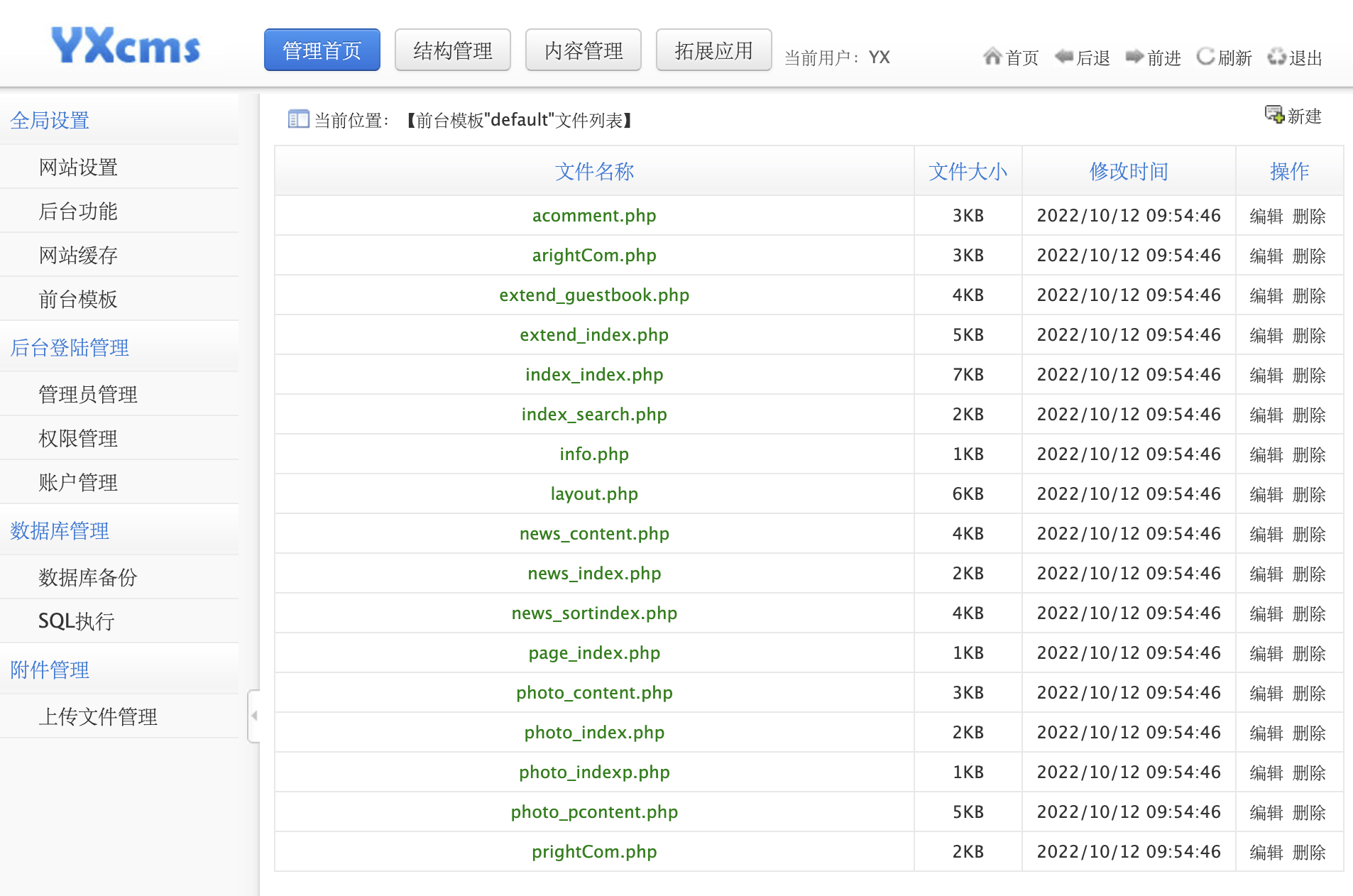
Task: Click 删除 for photo_pcontent.php
Action: click(1309, 813)
